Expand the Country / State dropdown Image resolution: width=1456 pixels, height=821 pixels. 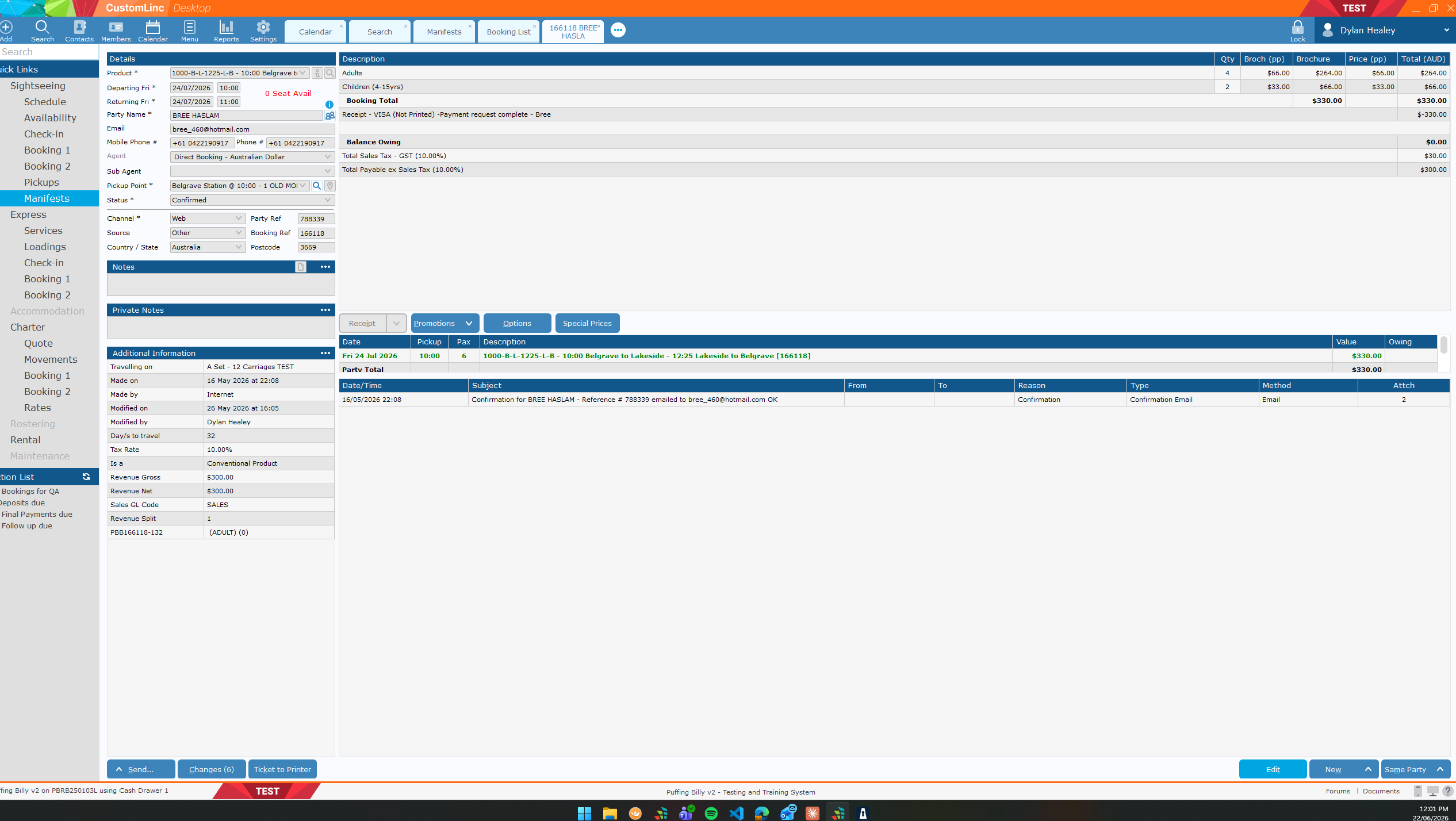tap(239, 247)
